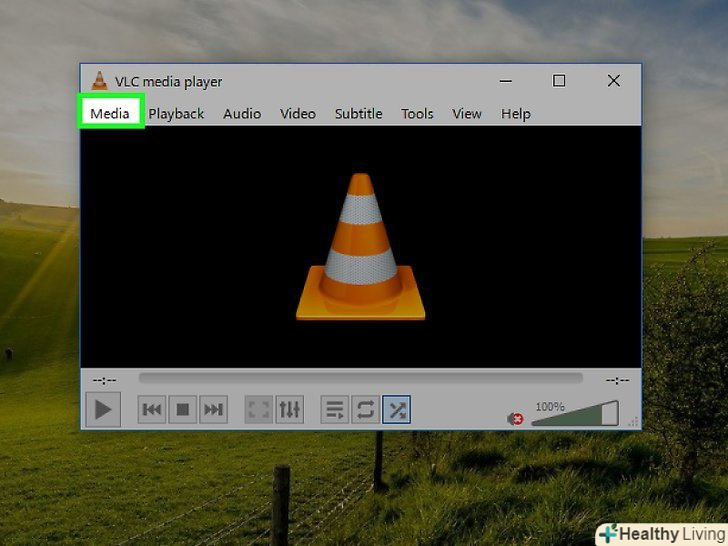Click the VLC cone title icon

[99, 81]
